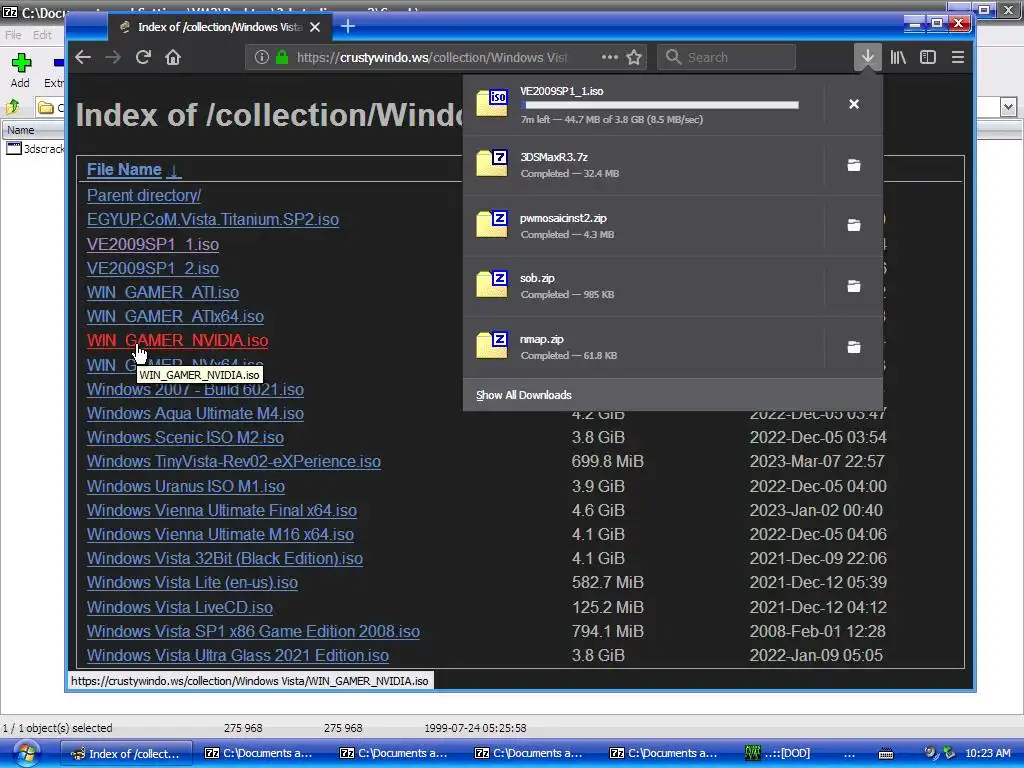Switch to Index of /collect taskbar button
The image size is (1024, 768).
click(127, 753)
